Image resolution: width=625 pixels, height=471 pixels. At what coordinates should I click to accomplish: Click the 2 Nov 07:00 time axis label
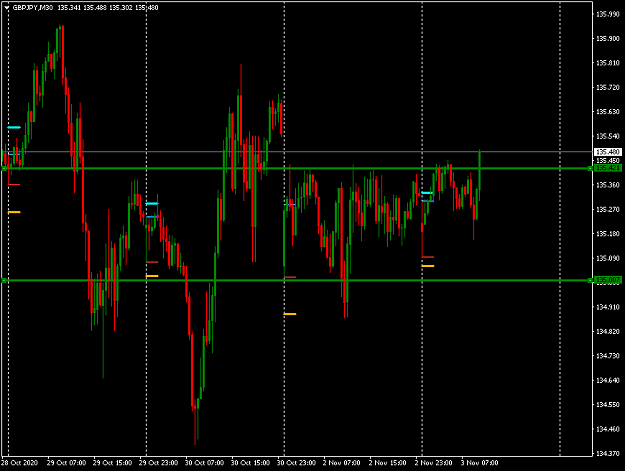(x=342, y=463)
